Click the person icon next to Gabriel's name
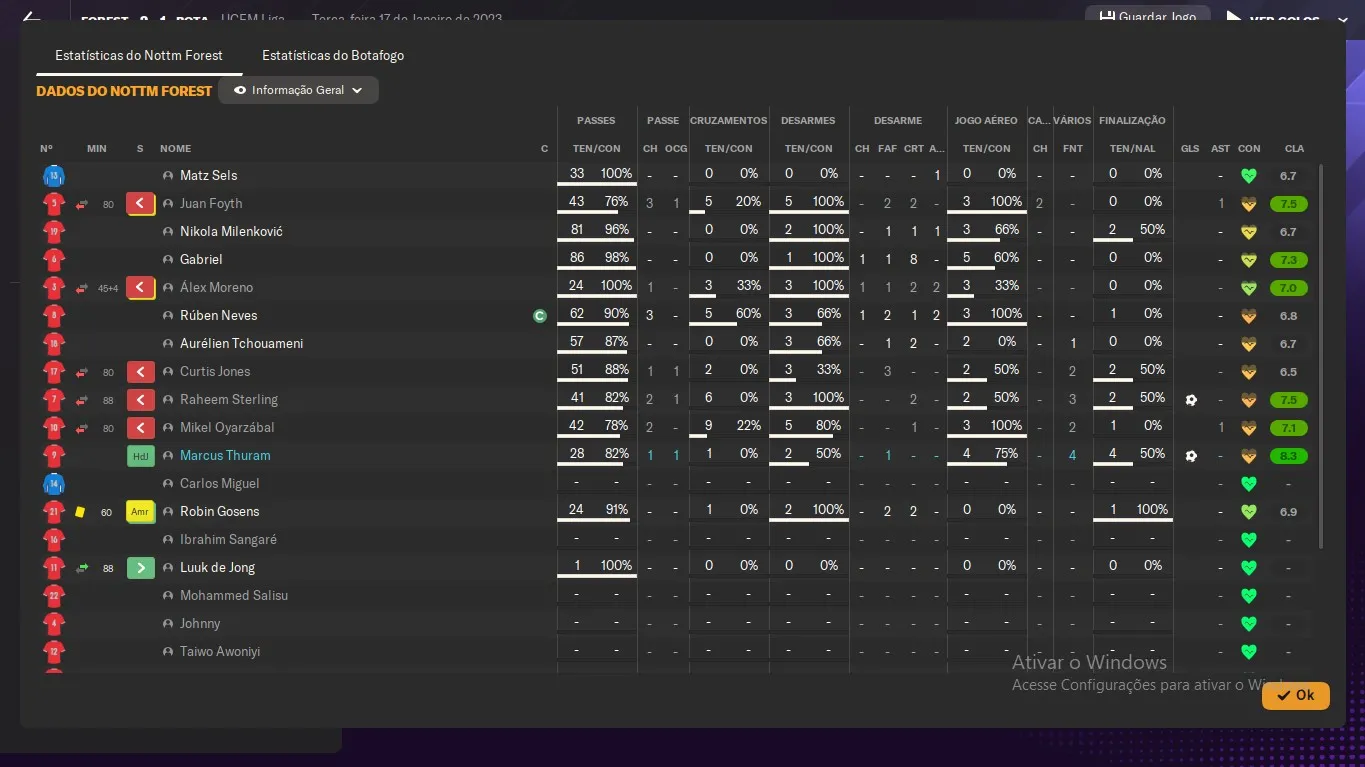The image size is (1365, 767). [168, 260]
